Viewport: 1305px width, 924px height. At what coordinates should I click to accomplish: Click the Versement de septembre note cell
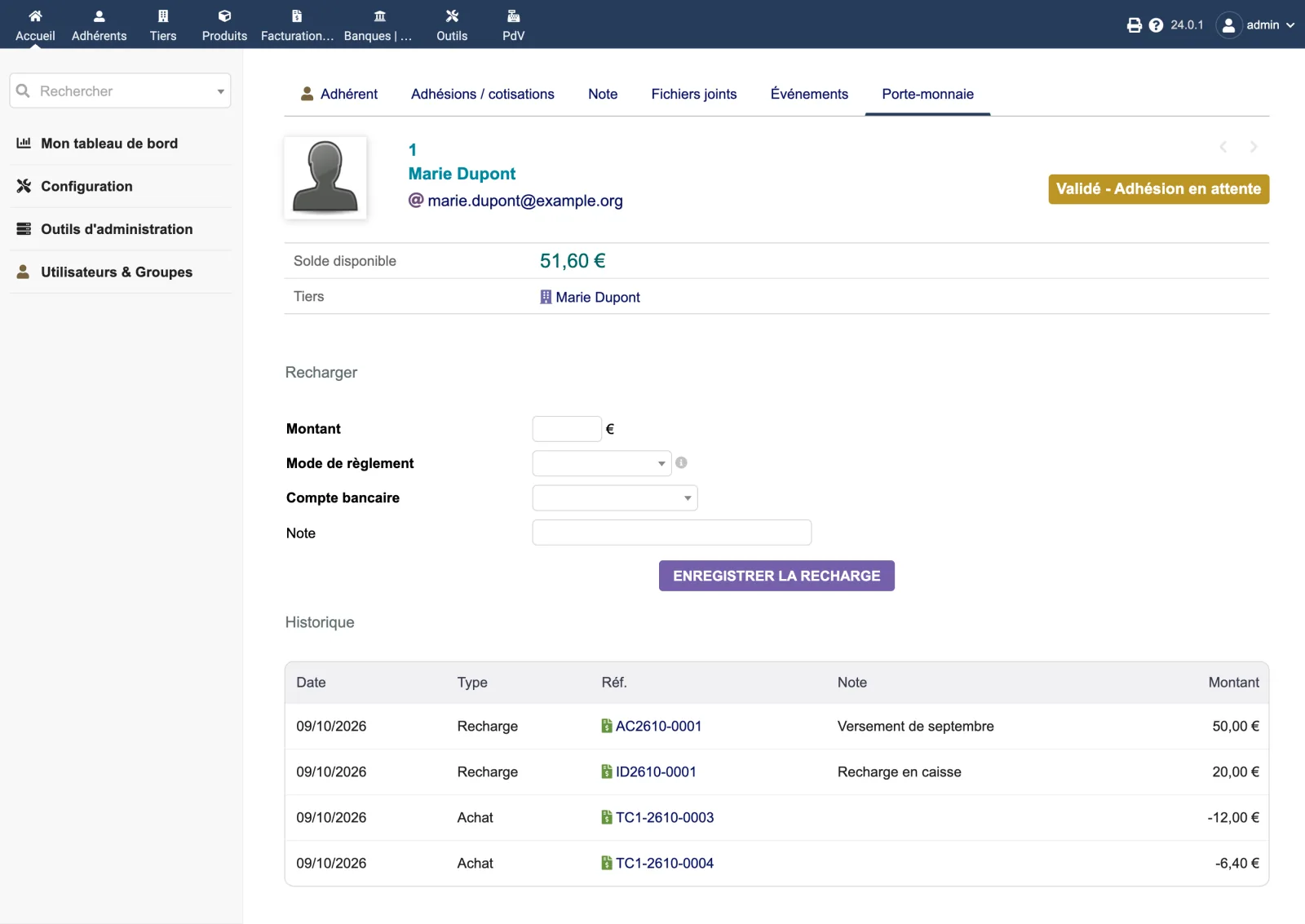click(915, 727)
